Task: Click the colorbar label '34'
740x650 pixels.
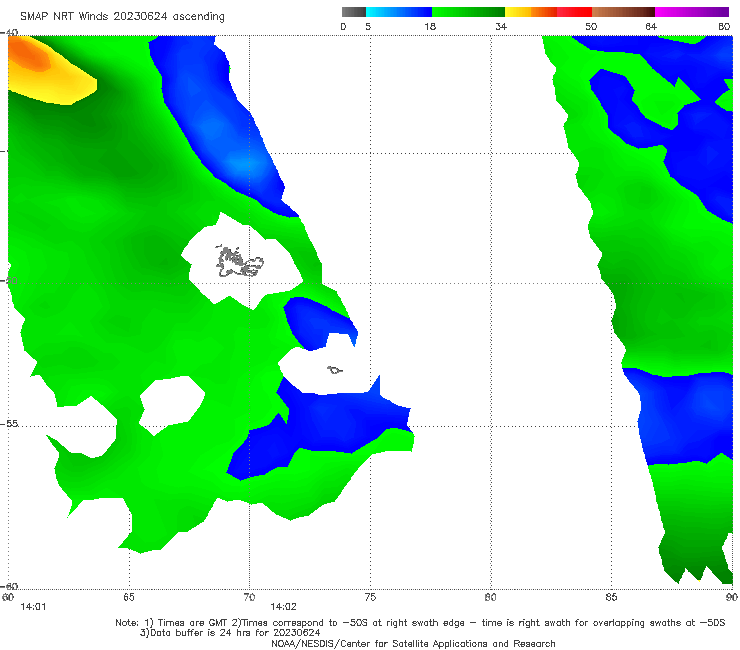Action: tap(501, 26)
